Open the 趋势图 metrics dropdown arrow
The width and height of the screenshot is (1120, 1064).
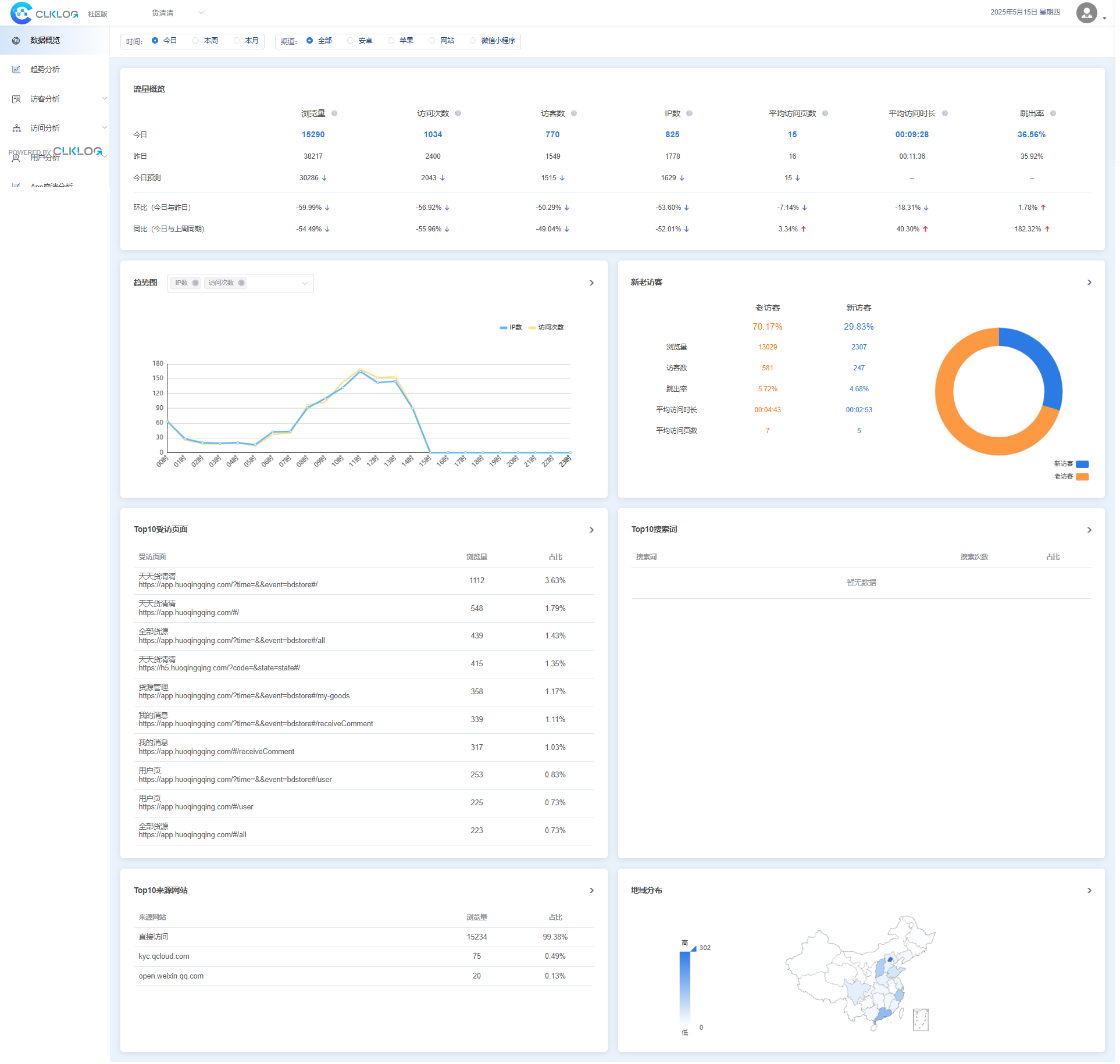click(304, 283)
